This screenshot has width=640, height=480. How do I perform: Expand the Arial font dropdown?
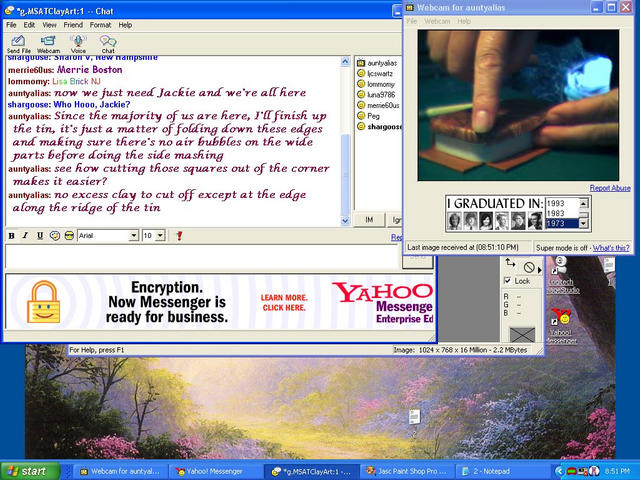tap(133, 236)
